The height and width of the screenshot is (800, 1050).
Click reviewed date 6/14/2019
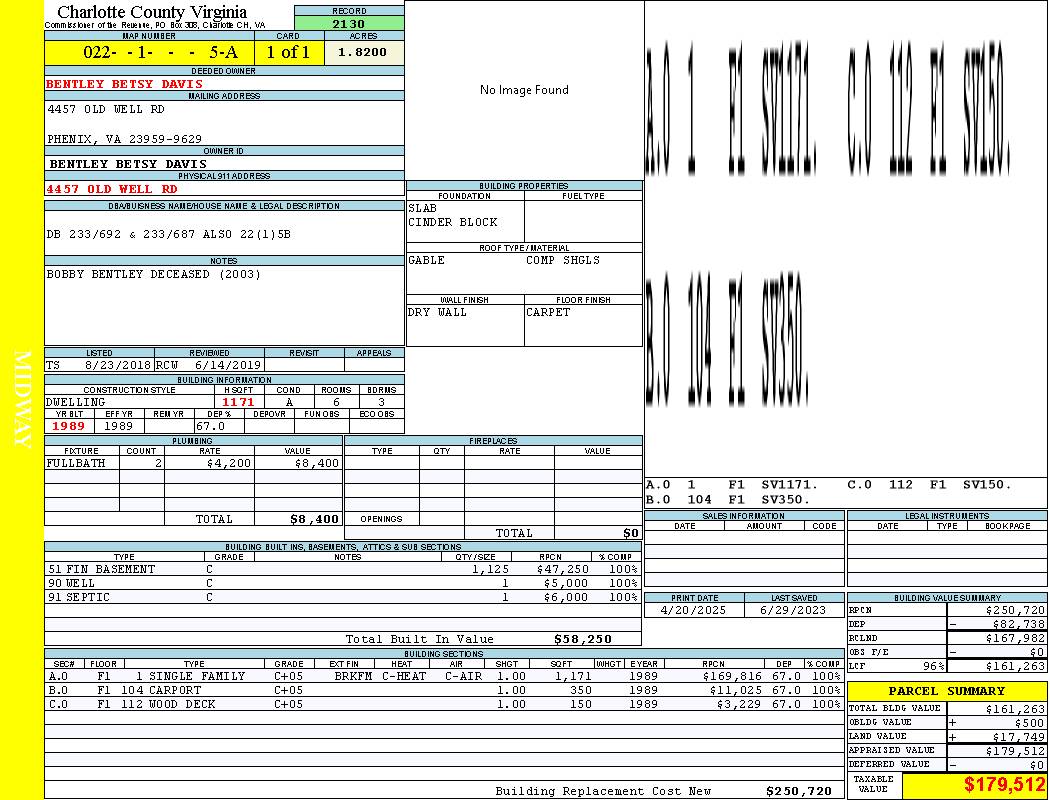pyautogui.click(x=228, y=366)
